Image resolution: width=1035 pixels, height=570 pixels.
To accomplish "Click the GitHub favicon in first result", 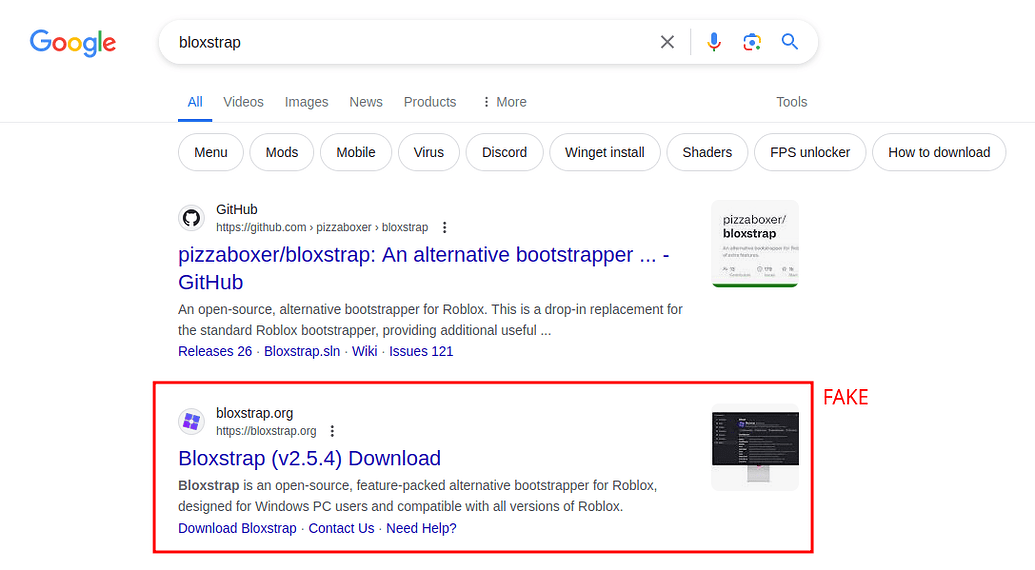I will tap(191, 218).
